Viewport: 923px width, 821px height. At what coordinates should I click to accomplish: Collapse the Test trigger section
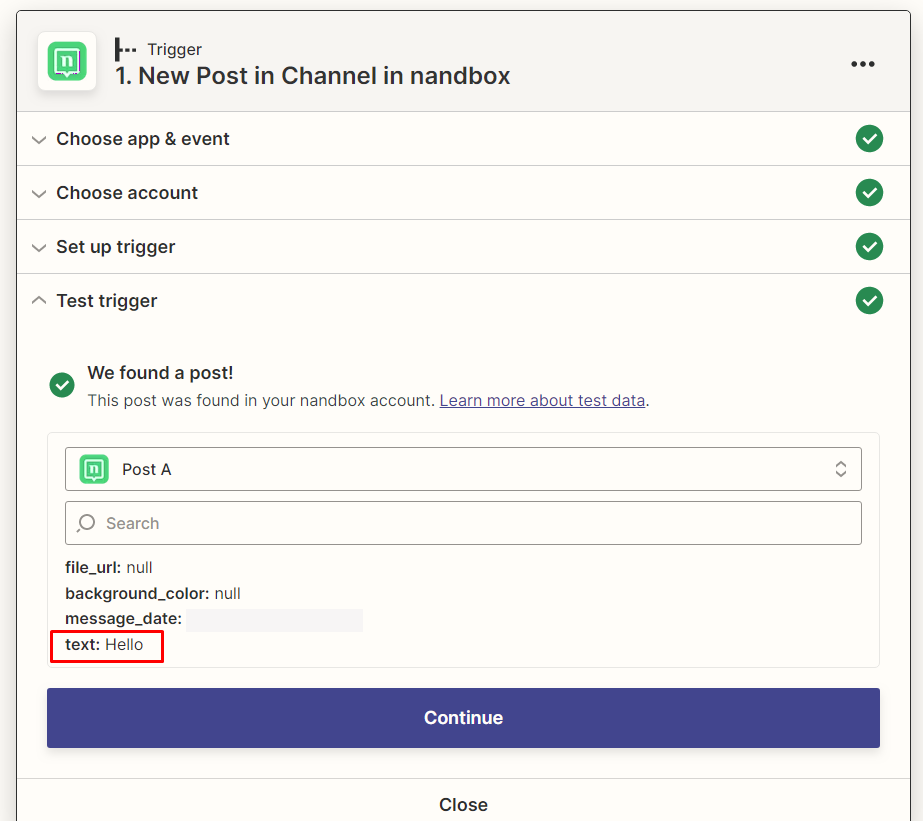point(106,301)
